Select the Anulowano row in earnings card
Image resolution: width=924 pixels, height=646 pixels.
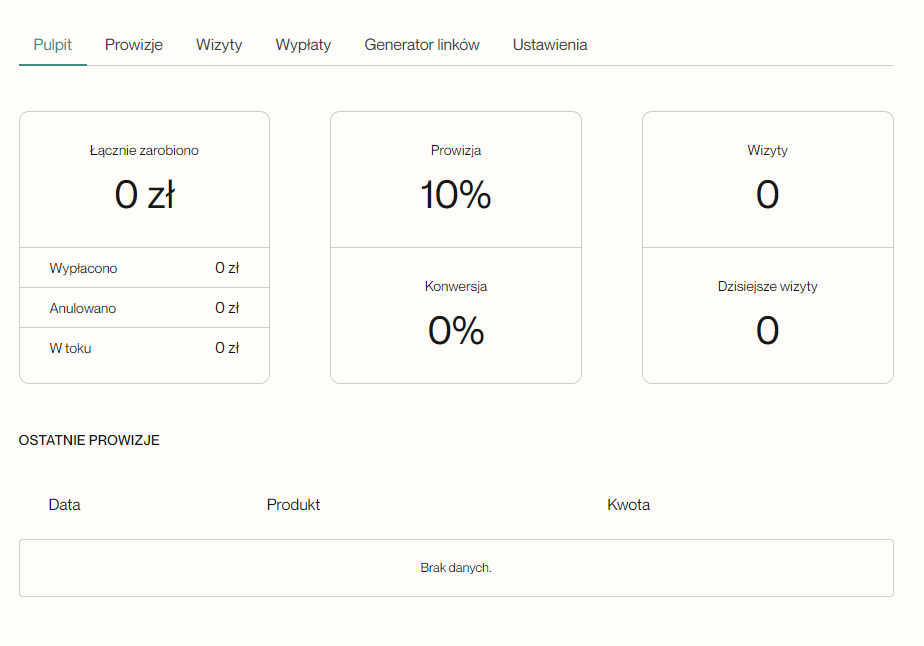click(x=144, y=308)
